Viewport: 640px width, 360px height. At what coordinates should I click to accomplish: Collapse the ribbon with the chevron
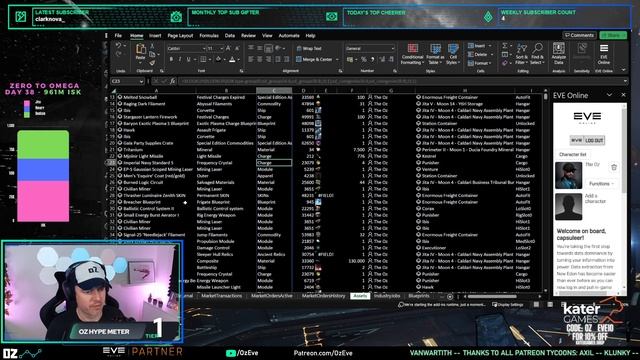624,70
